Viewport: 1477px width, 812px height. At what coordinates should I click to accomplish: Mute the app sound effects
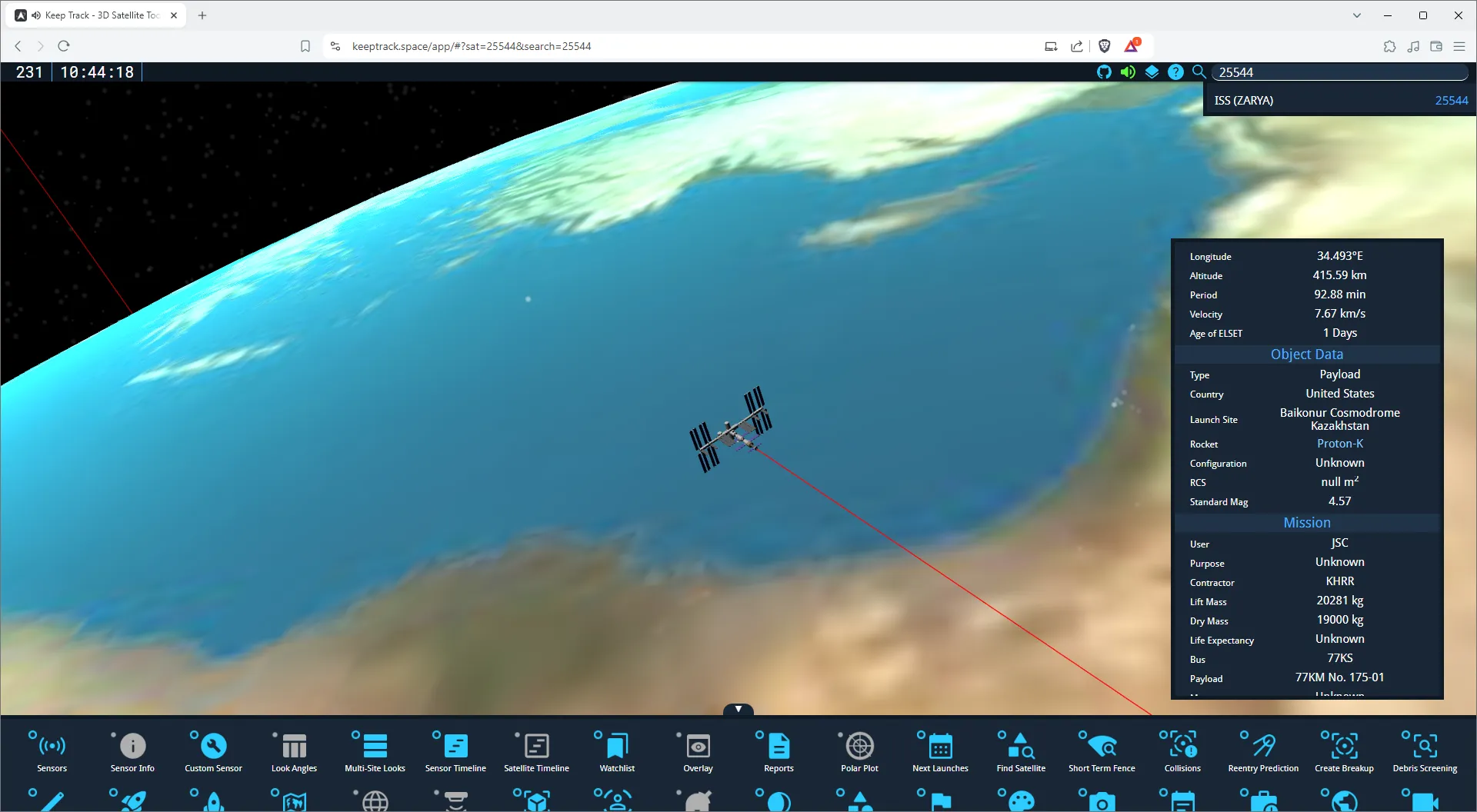point(1128,72)
